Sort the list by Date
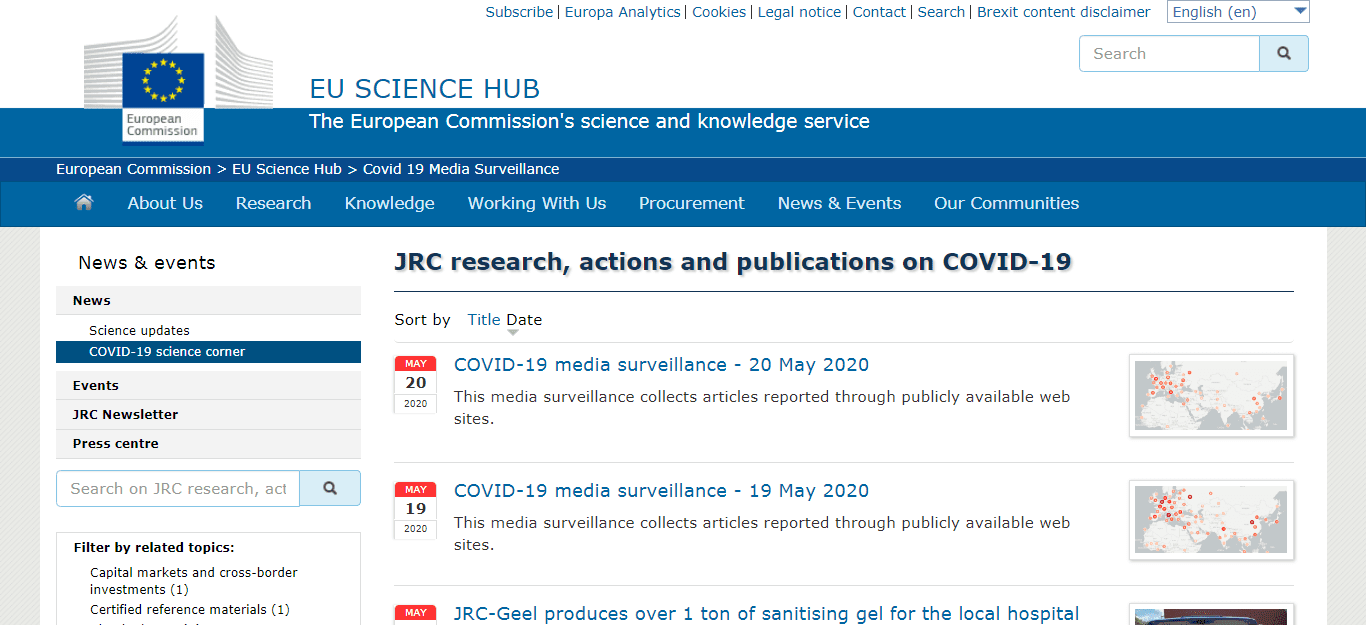Screen dimensions: 1366x625 pos(524,320)
